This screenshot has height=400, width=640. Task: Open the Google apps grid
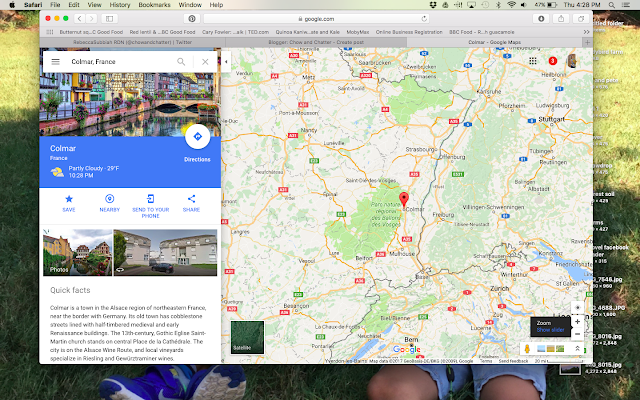(x=533, y=61)
